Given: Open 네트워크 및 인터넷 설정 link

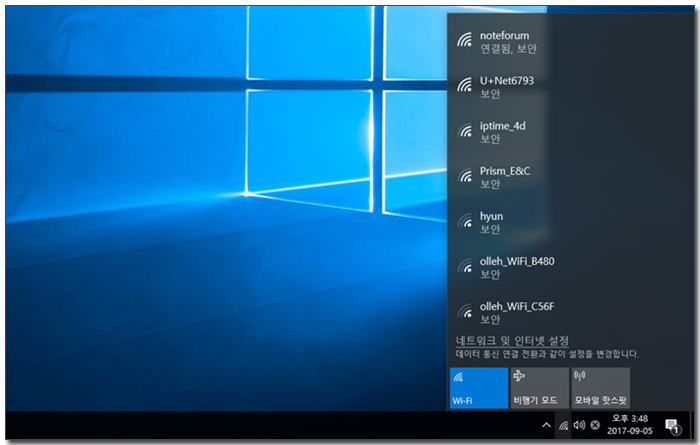Looking at the screenshot, I should click(x=512, y=340).
